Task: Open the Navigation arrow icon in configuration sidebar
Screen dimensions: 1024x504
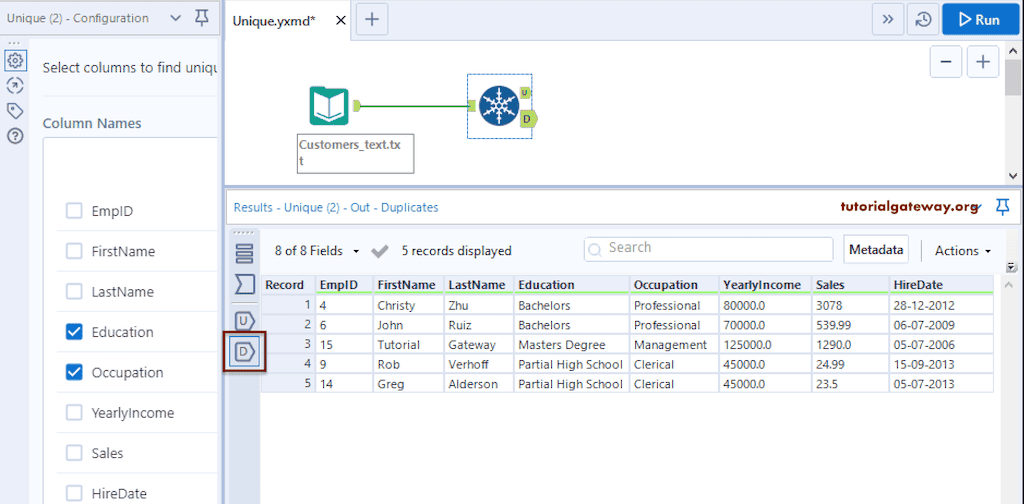Action: pyautogui.click(x=15, y=86)
